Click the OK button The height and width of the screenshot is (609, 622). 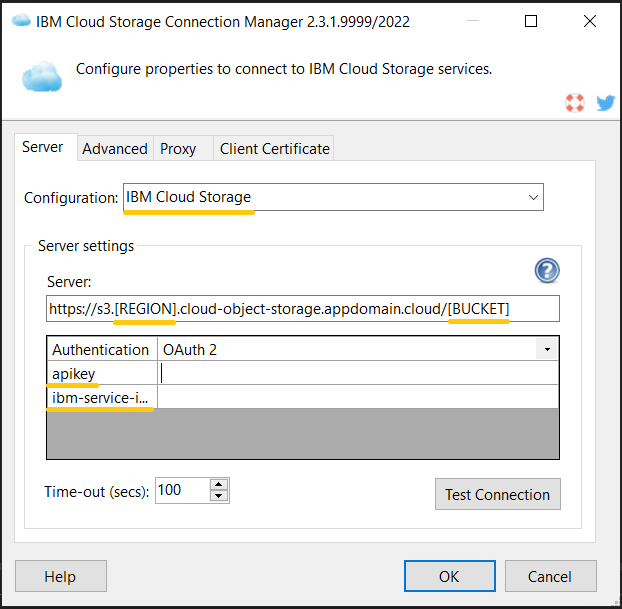449,576
